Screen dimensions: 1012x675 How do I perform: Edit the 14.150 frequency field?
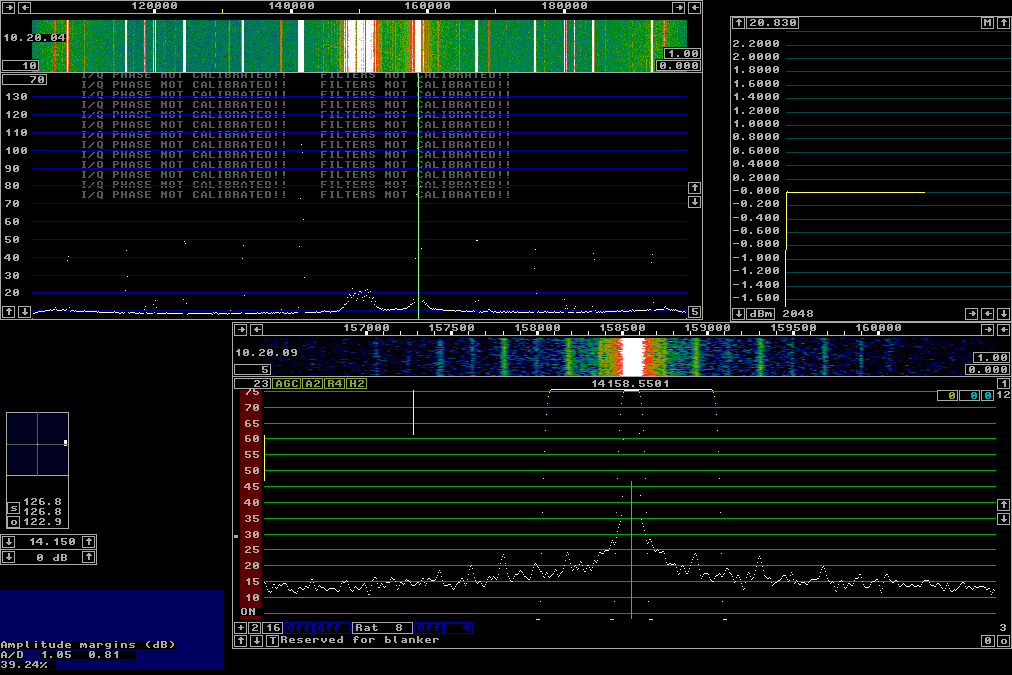point(49,542)
